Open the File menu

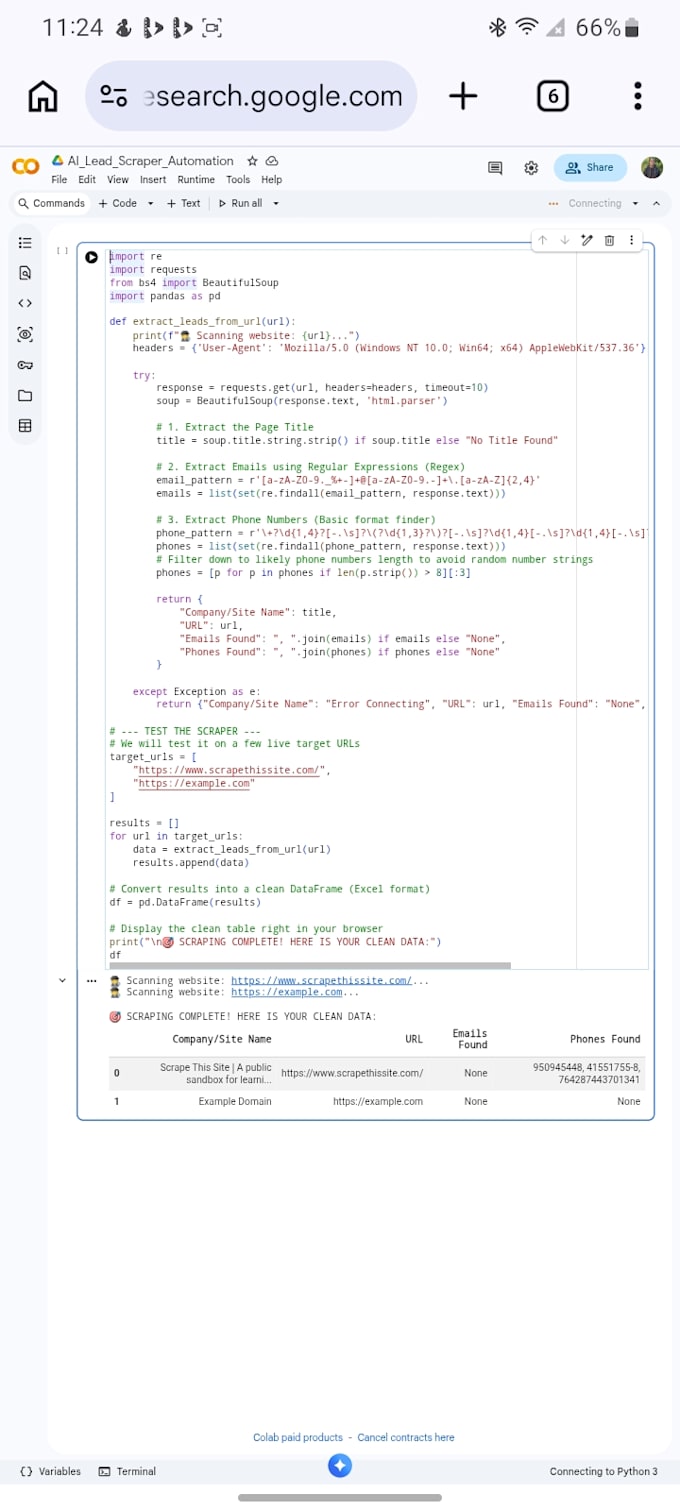(x=59, y=180)
